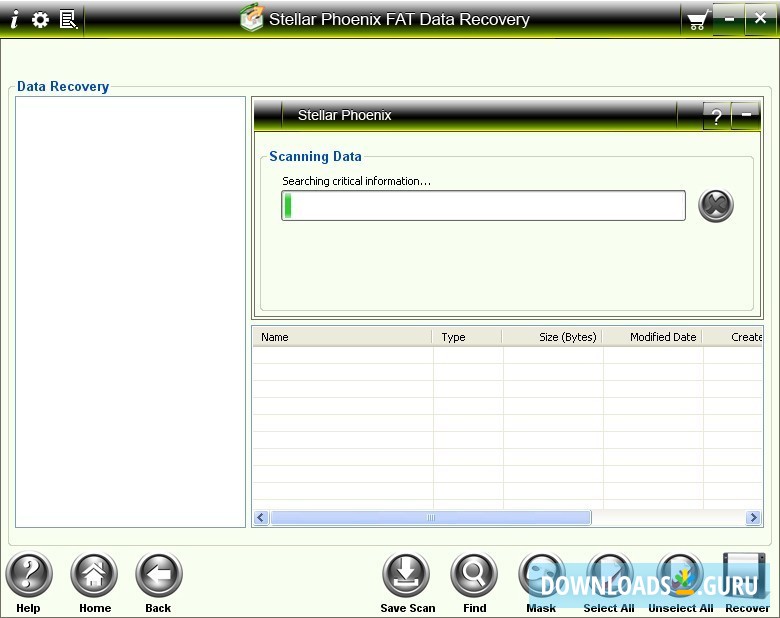Screen dimensions: 780x618
Task: Click the Stellar Phoenix application logo
Action: pos(251,18)
